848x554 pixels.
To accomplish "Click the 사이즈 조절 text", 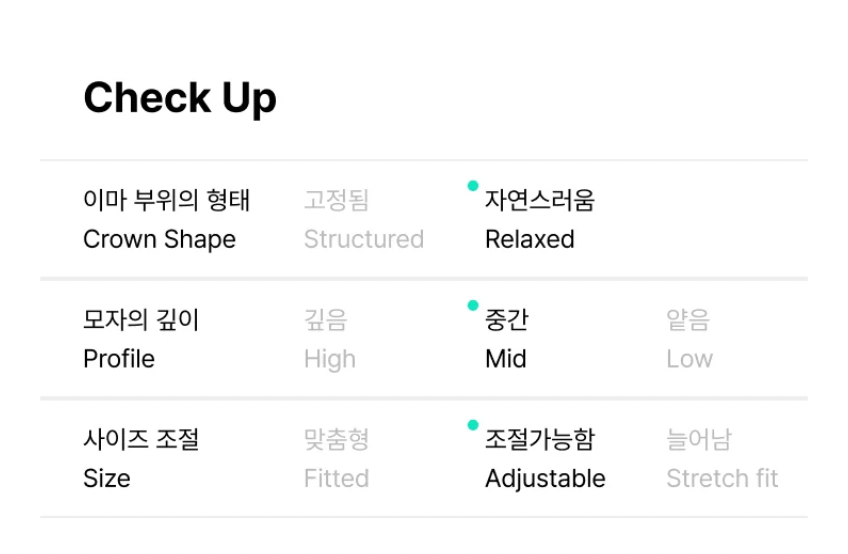I will tap(141, 440).
